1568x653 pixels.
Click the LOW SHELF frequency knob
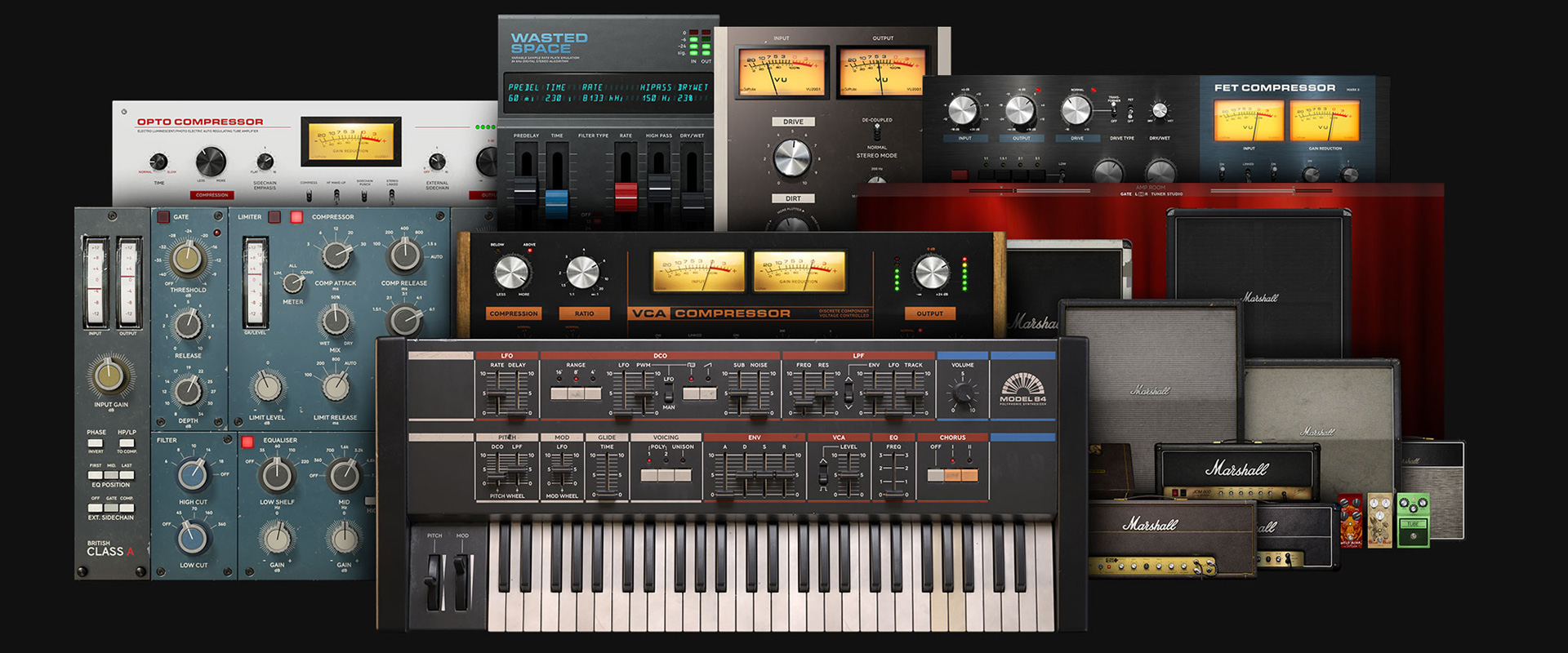pos(277,474)
